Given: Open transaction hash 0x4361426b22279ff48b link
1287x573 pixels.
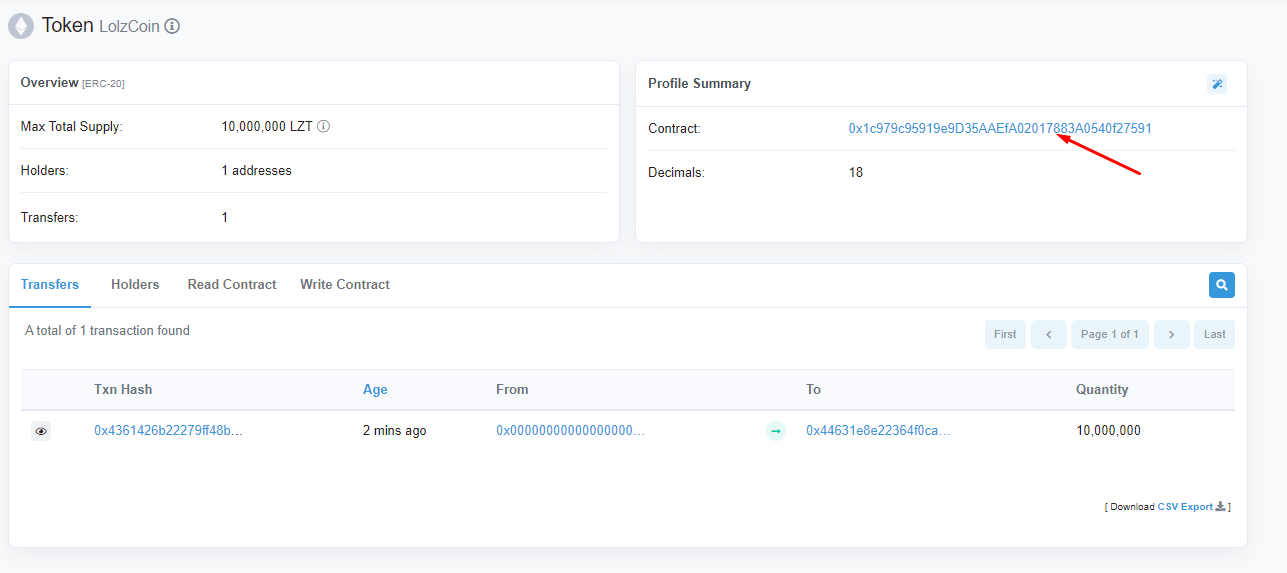Looking at the screenshot, I should [x=168, y=431].
